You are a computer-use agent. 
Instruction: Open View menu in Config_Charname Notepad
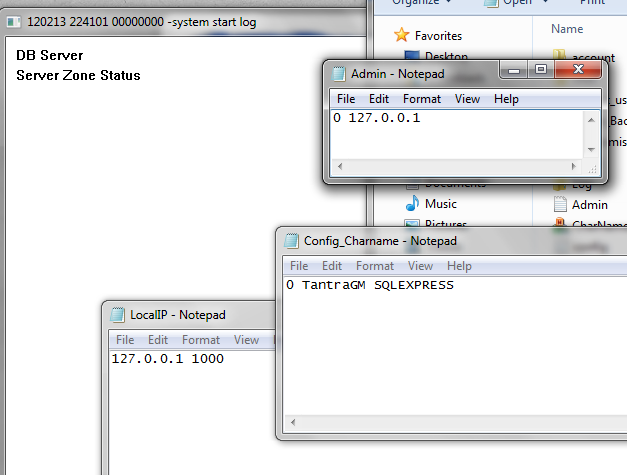tap(420, 266)
